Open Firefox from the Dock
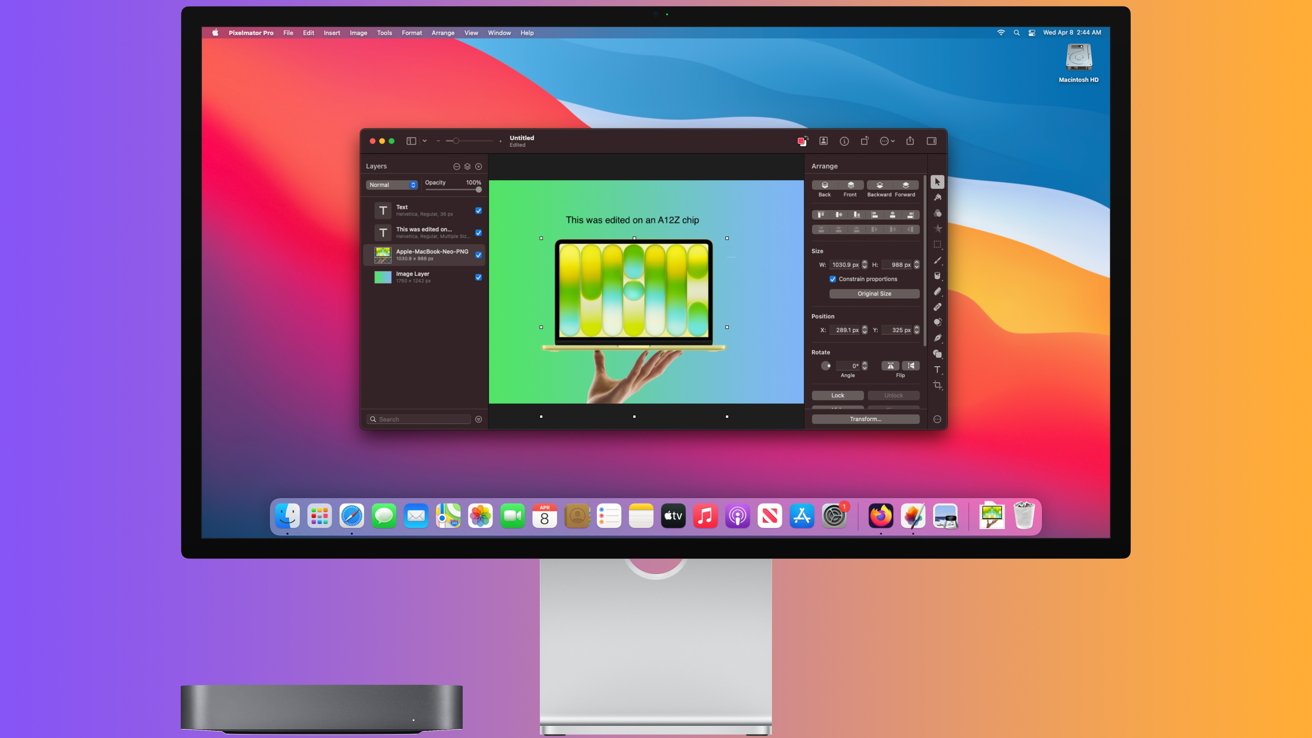1312x738 pixels. pos(880,516)
